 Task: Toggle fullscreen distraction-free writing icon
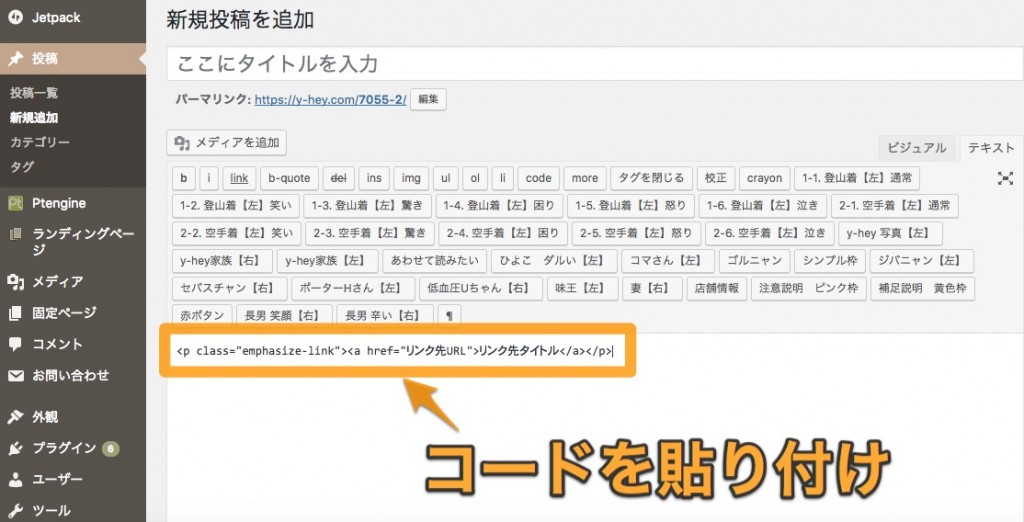1005,178
